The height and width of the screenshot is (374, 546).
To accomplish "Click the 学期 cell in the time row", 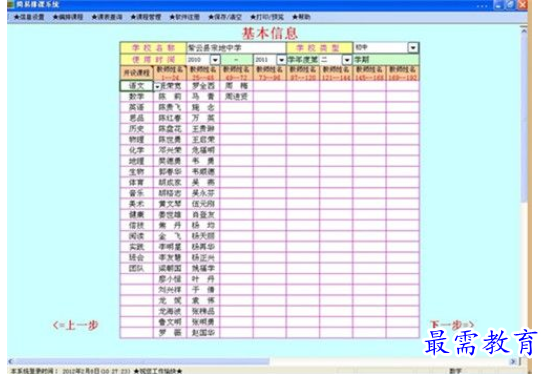I will pos(386,60).
